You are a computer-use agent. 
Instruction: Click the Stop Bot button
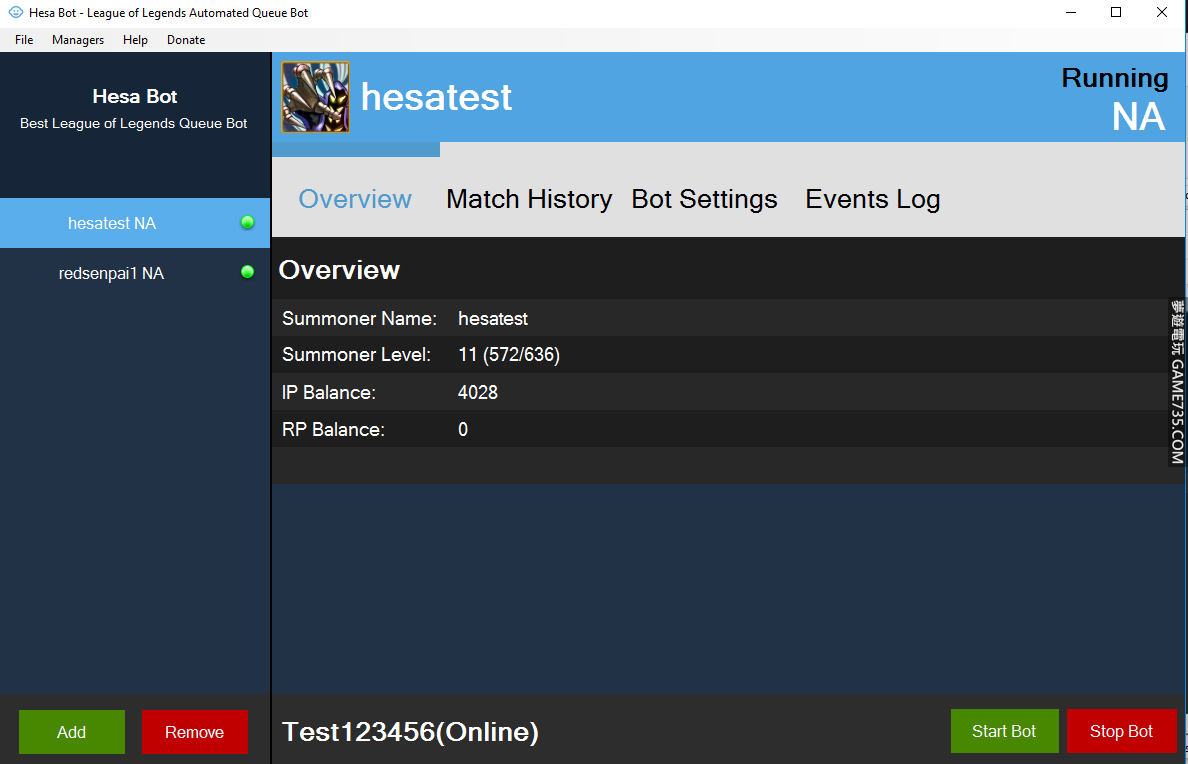click(1121, 731)
